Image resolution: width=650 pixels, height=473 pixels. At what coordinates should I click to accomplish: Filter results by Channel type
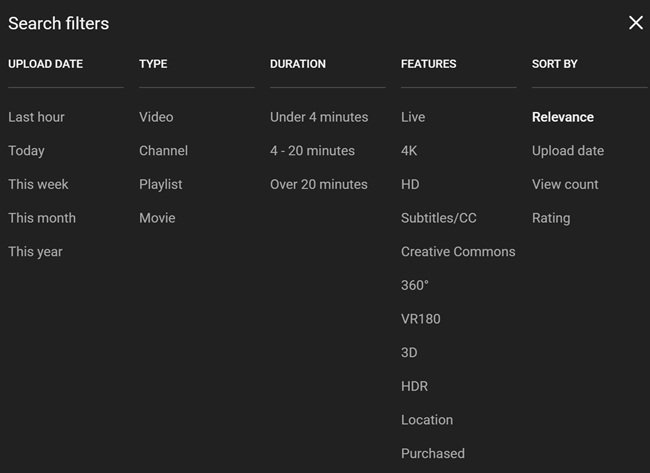coord(163,151)
